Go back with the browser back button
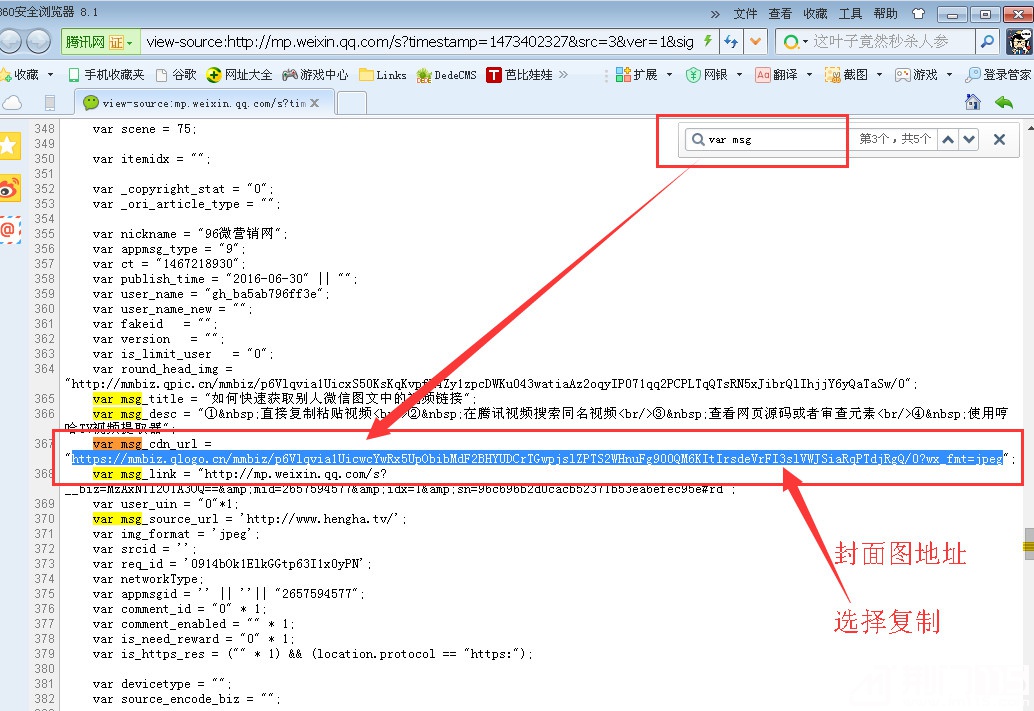The height and width of the screenshot is (711, 1034). [9, 42]
